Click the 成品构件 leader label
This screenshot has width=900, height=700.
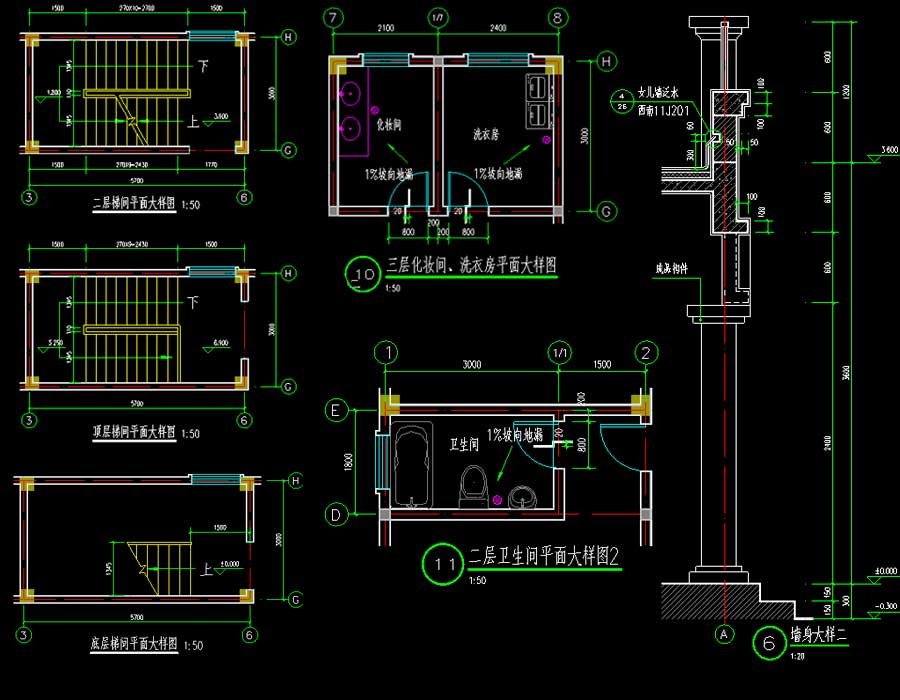click(672, 268)
